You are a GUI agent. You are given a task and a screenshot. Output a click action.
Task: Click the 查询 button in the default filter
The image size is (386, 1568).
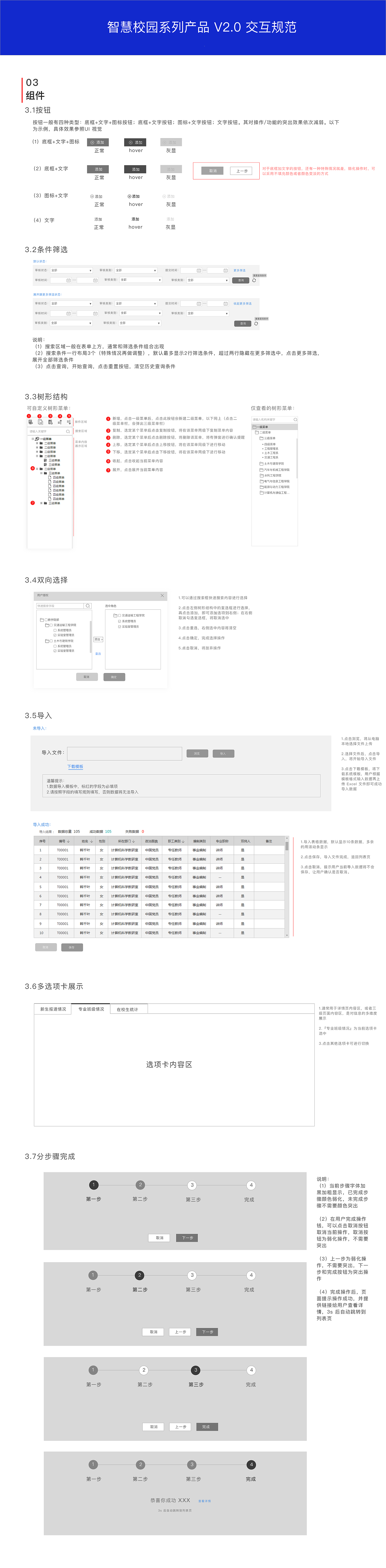click(241, 280)
